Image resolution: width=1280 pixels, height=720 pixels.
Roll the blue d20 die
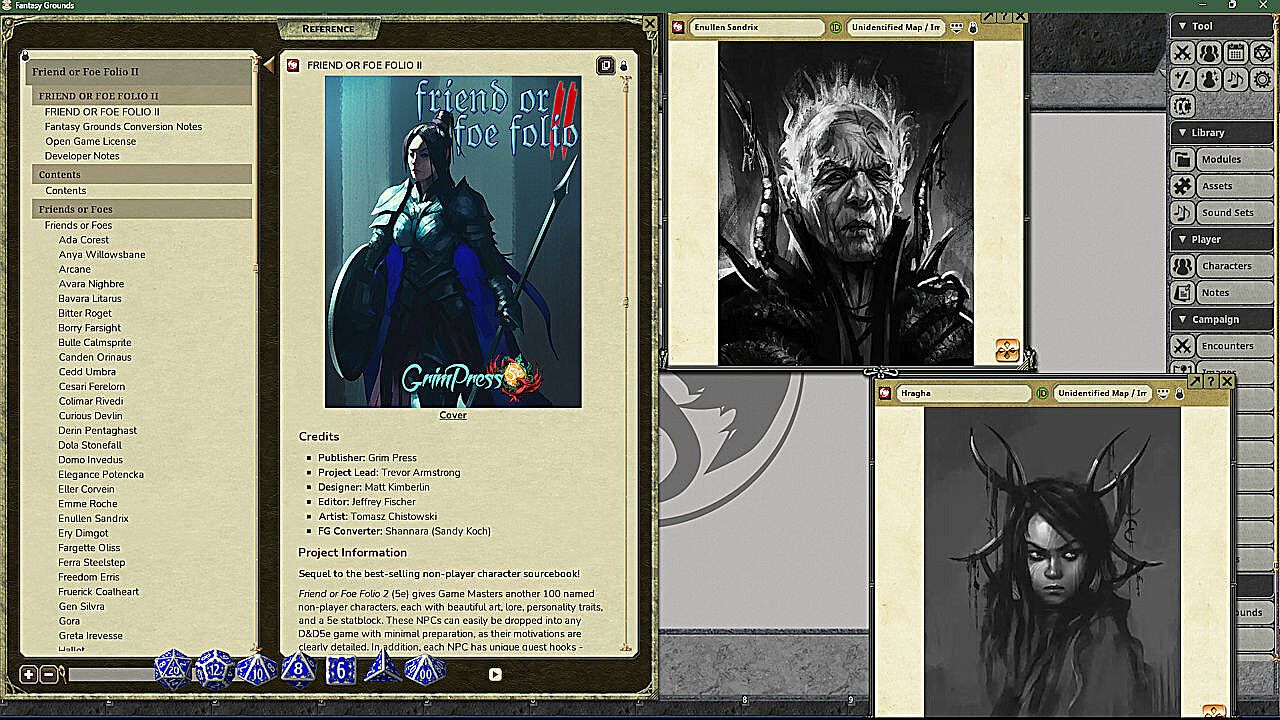click(173, 669)
